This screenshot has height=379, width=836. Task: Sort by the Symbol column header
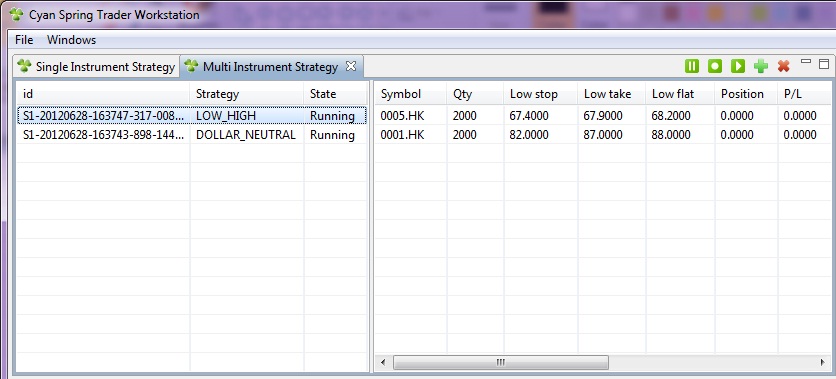[x=410, y=94]
